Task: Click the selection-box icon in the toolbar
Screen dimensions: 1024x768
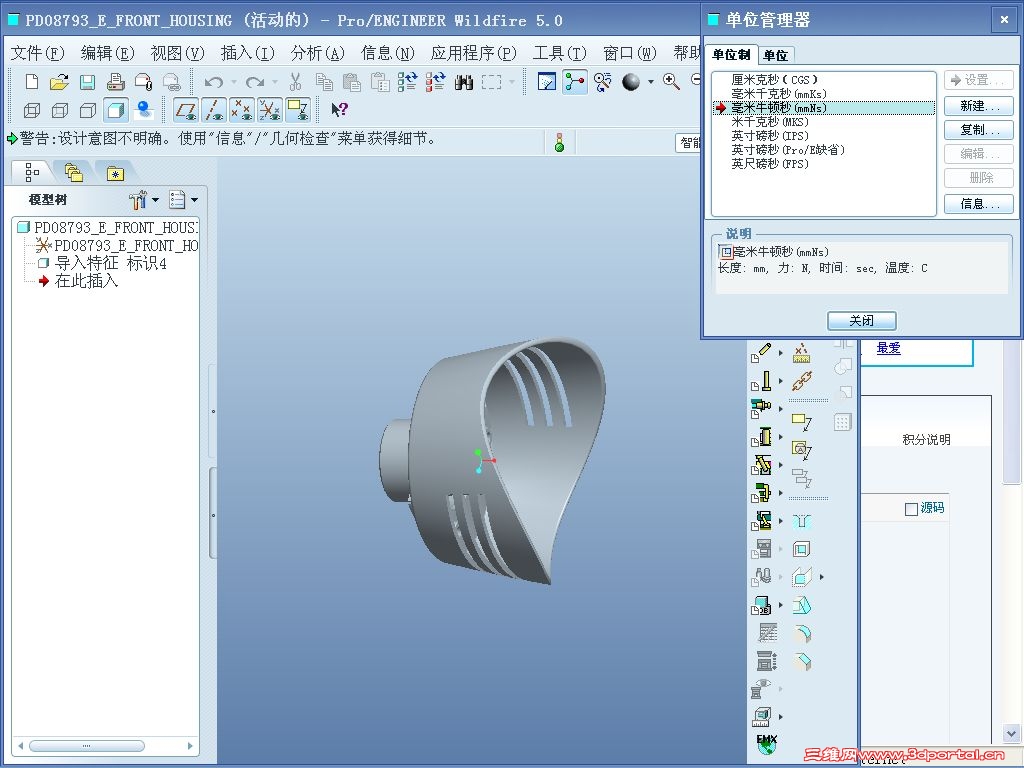Action: coord(492,82)
